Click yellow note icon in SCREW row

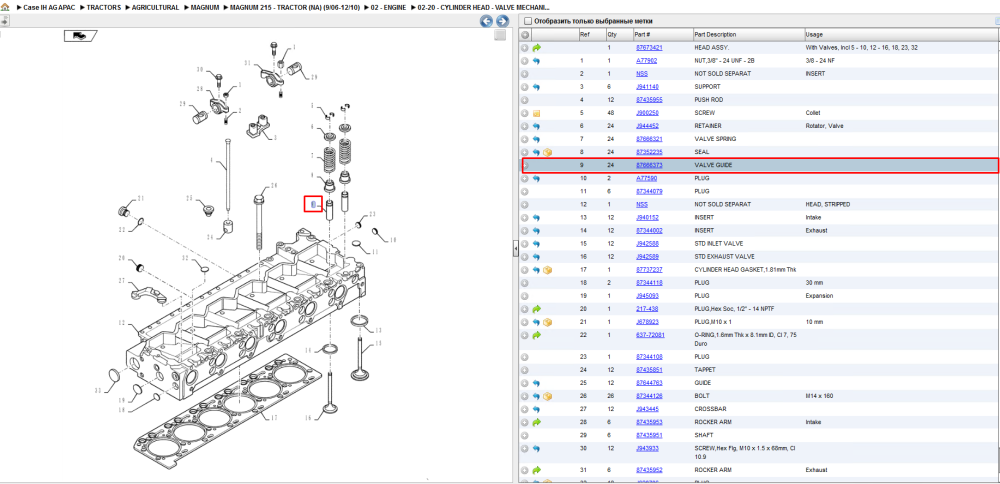pyautogui.click(x=536, y=113)
